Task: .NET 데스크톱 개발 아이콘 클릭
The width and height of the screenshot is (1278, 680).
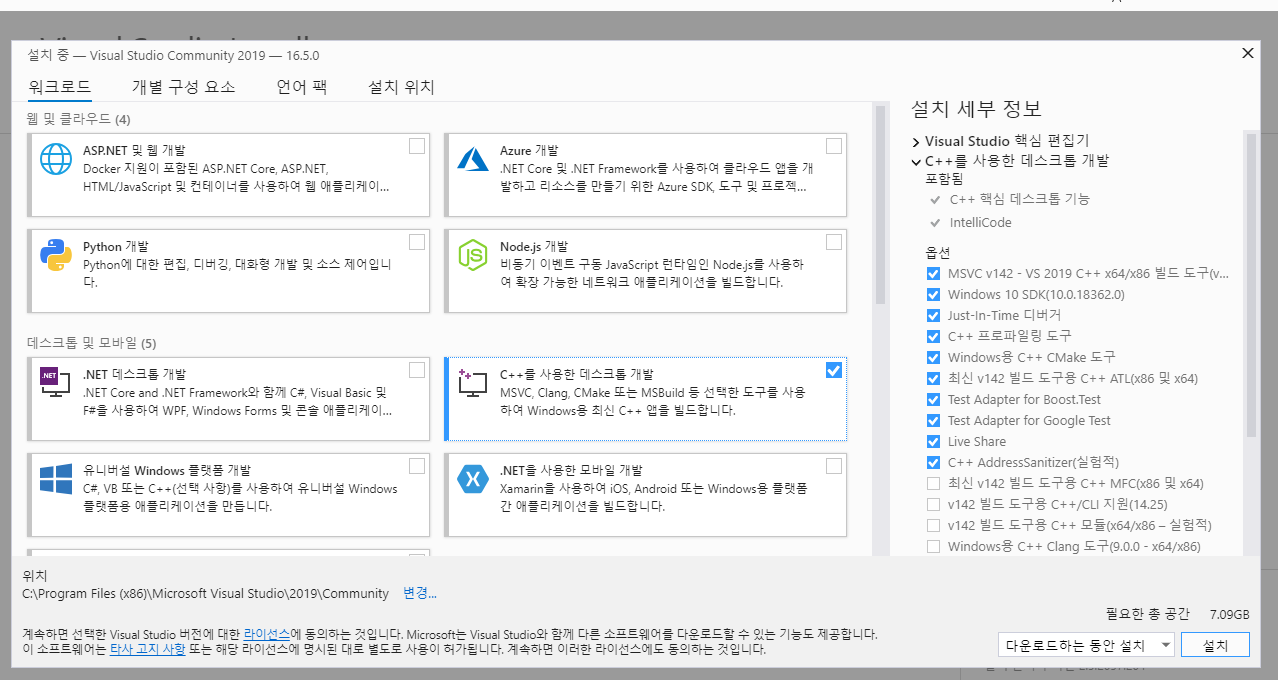Action: (56, 383)
